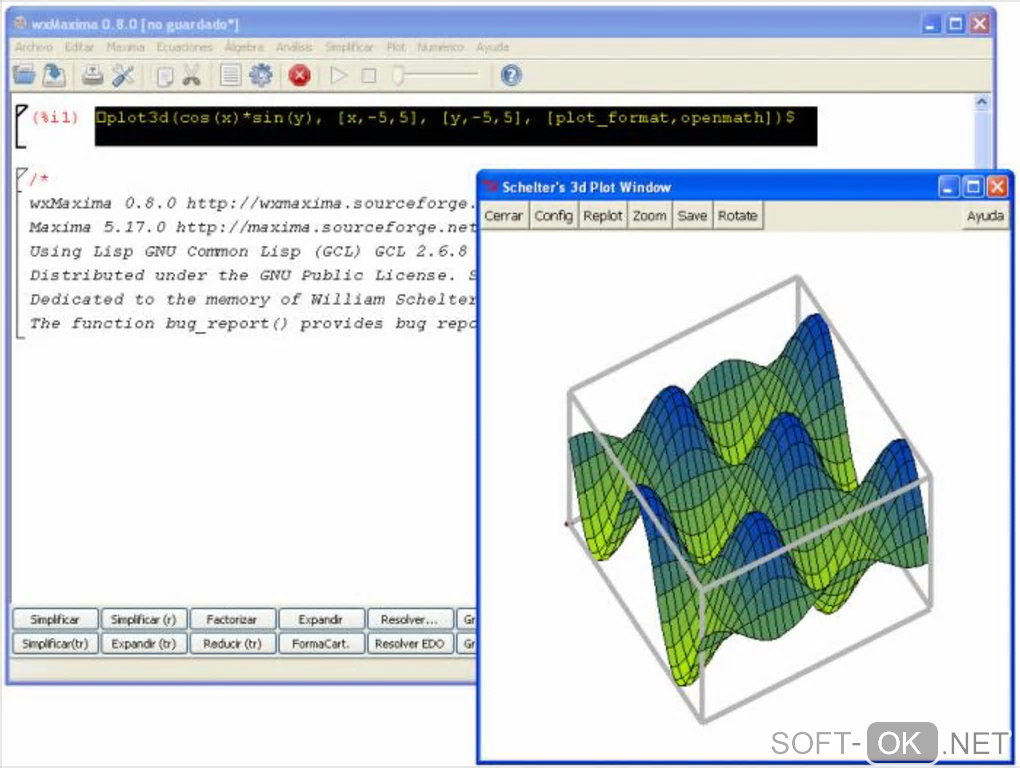The width and height of the screenshot is (1020, 768).
Task: Open the Plot menu
Action: tap(396, 47)
